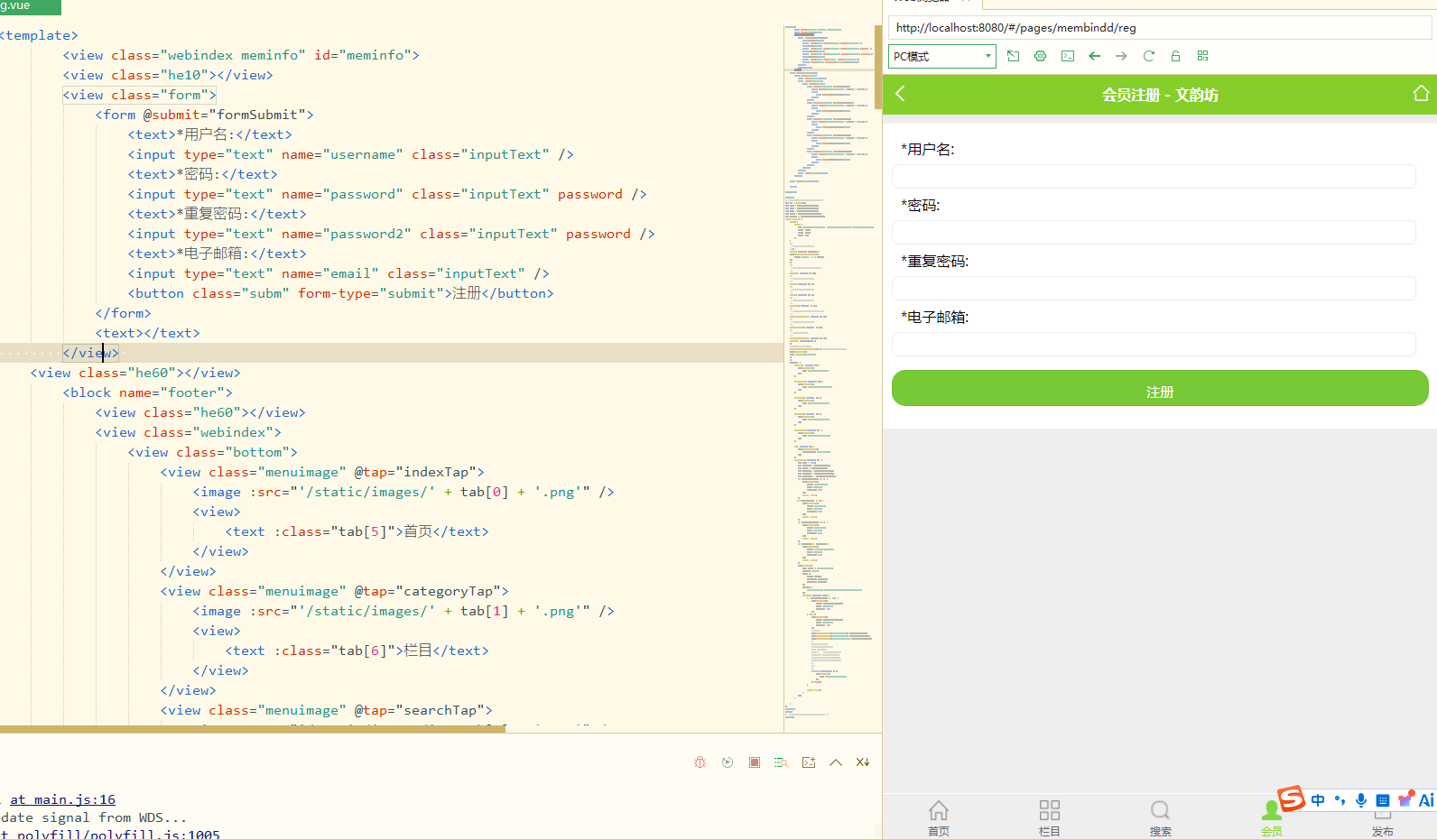Stop the running process with red square
This screenshot has width=1437, height=840.
tap(755, 762)
